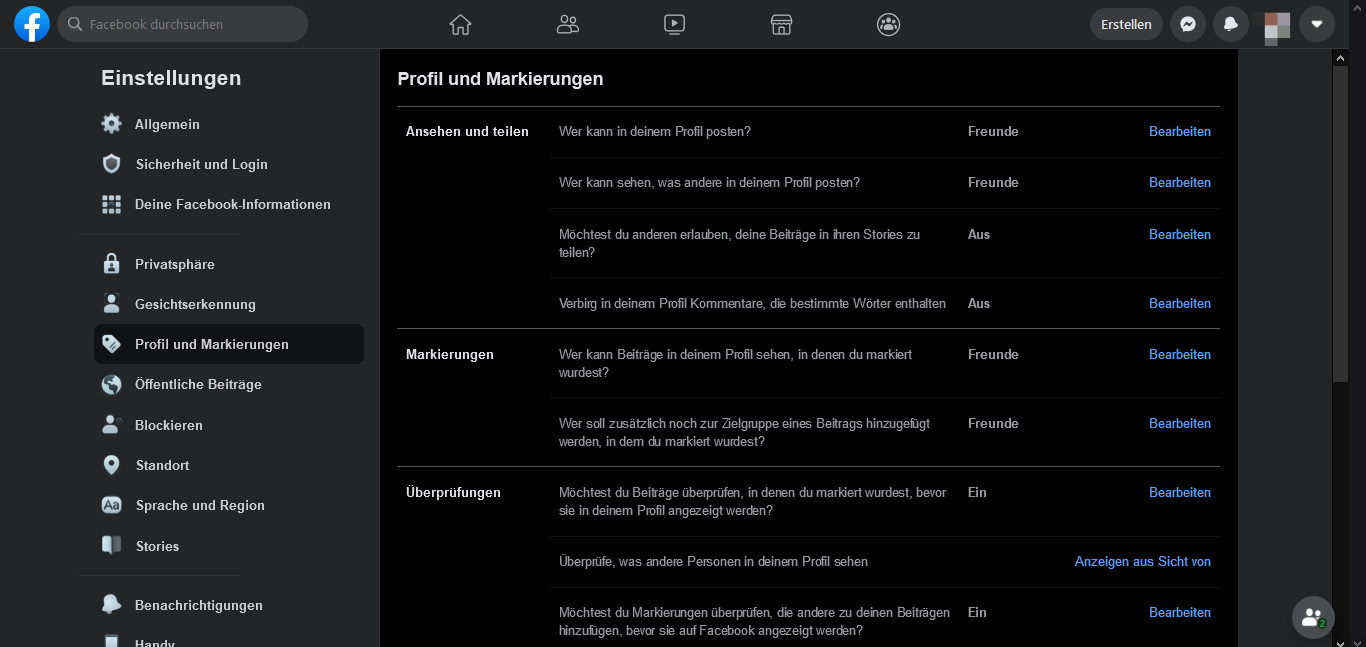
Task: Click the Facebook logo icon
Action: point(32,24)
